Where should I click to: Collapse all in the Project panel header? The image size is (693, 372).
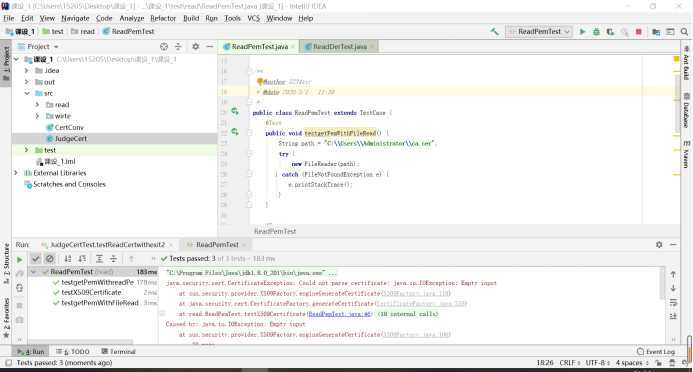click(178, 46)
